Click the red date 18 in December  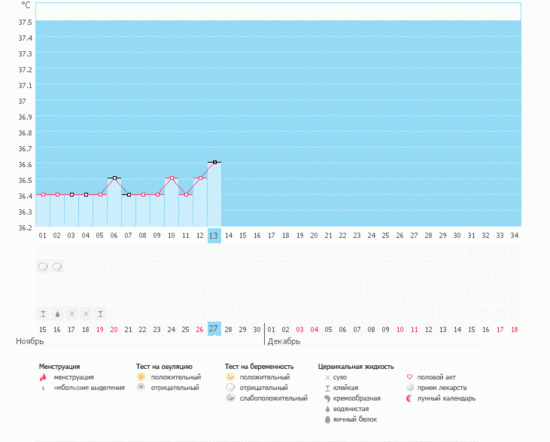coord(514,330)
